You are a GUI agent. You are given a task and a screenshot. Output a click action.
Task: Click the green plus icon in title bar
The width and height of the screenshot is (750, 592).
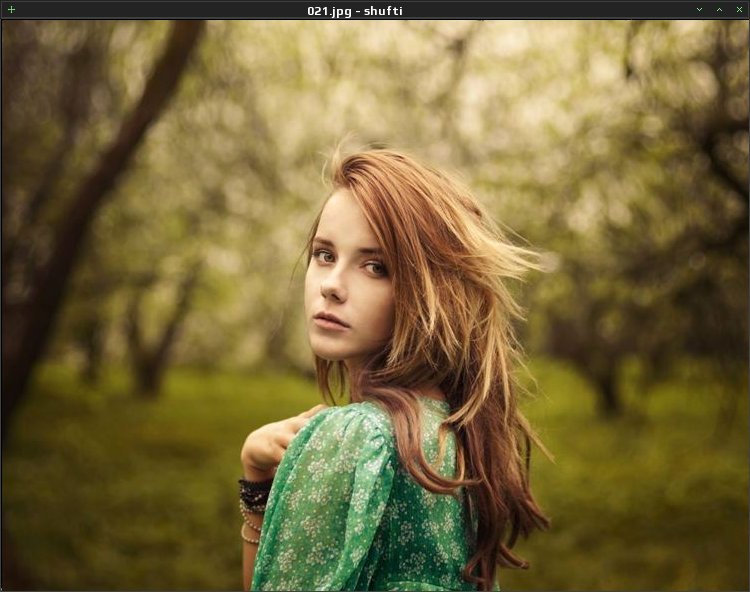(x=11, y=10)
